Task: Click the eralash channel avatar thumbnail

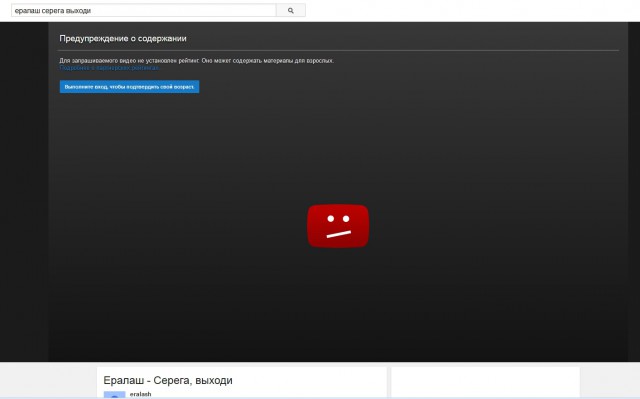Action: [x=114, y=395]
